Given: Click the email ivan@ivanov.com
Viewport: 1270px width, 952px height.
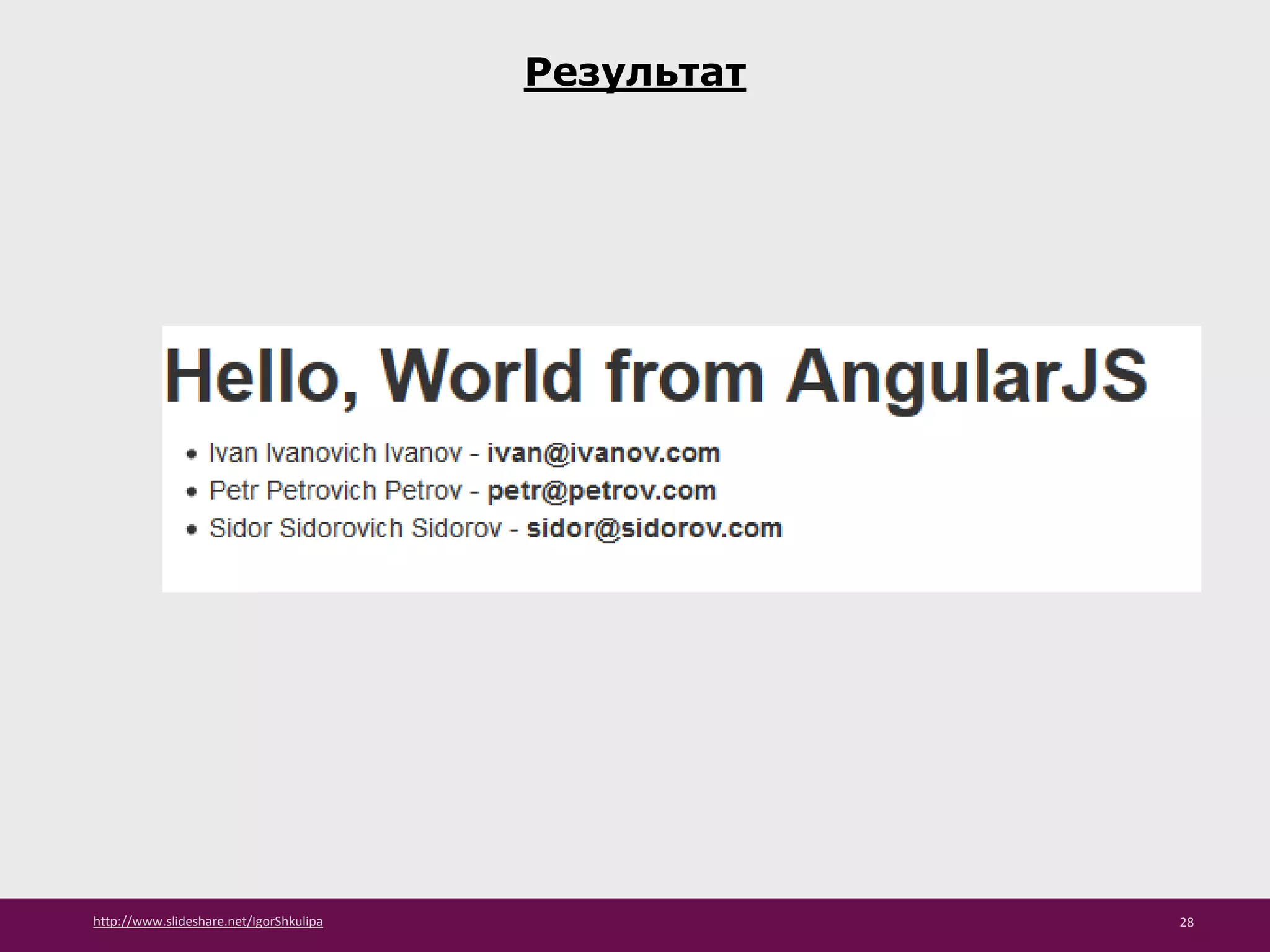Looking at the screenshot, I should 603,453.
